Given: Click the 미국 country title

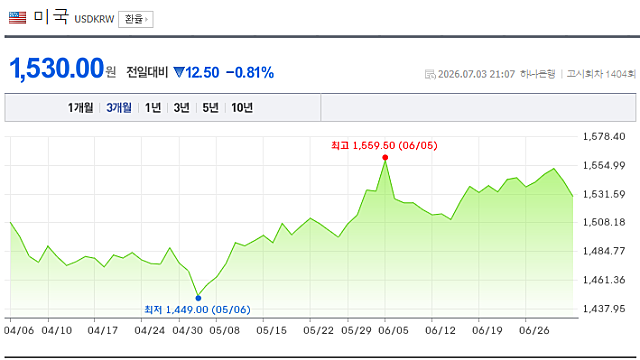Looking at the screenshot, I should pyautogui.click(x=51, y=17).
